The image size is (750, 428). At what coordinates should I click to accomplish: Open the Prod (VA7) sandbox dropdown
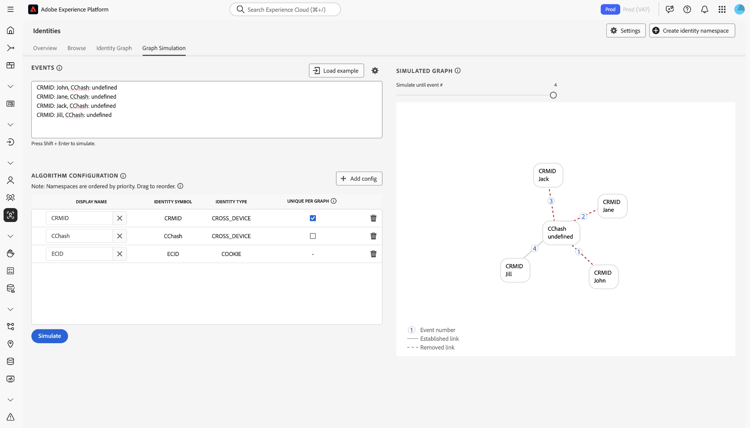pyautogui.click(x=636, y=9)
